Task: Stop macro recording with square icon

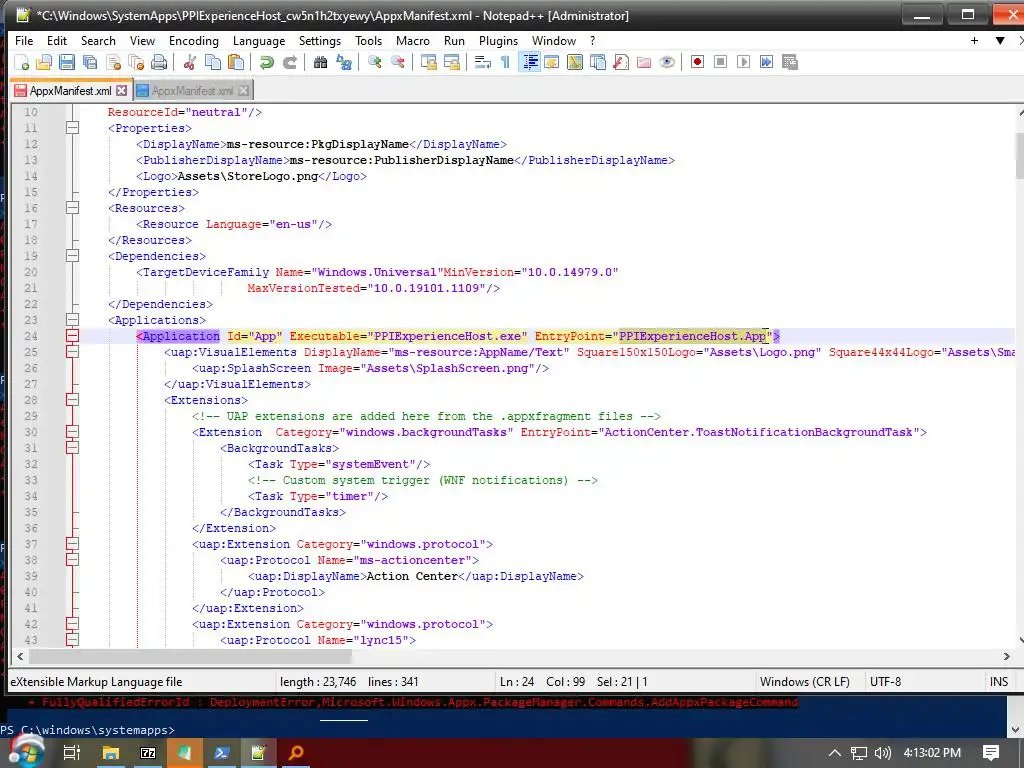Action: pyautogui.click(x=720, y=62)
